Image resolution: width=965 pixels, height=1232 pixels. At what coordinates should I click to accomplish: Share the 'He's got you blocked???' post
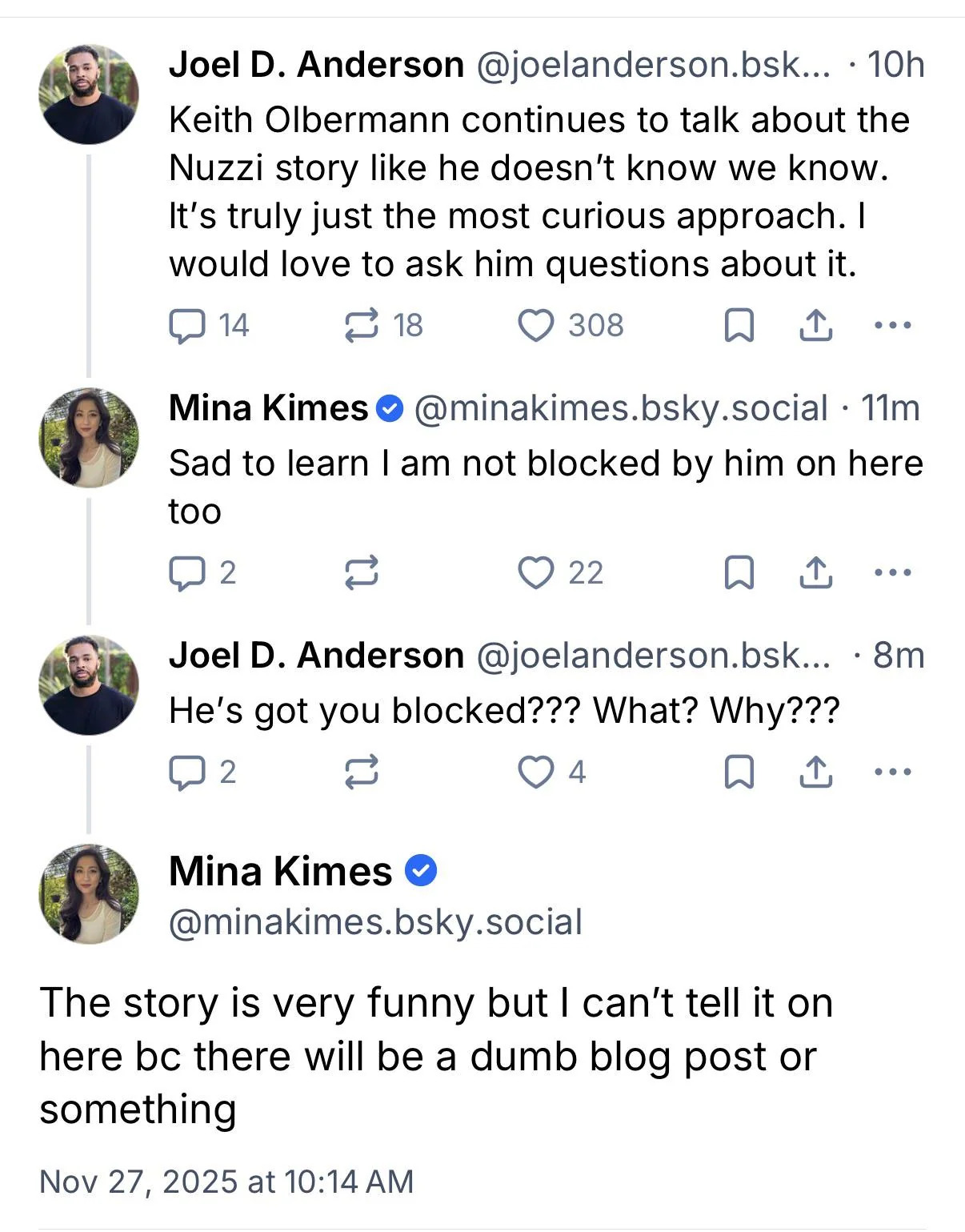point(815,773)
